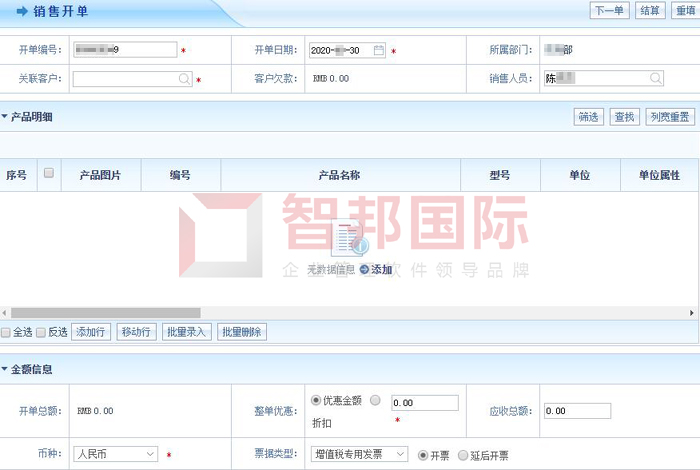
Task: Open the calendar picker for 开单日期
Action: click(379, 50)
